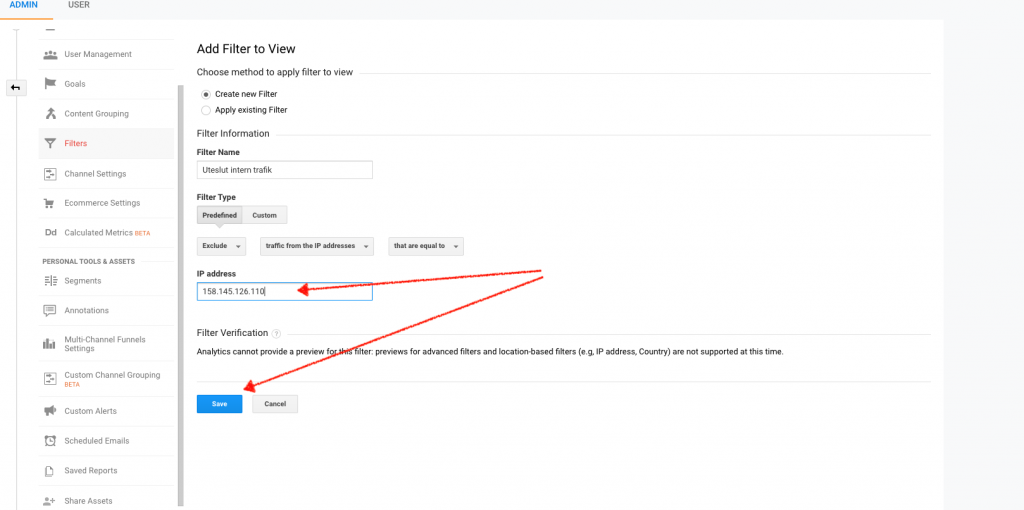Click the Channel Settings icon
The height and width of the screenshot is (510, 1024).
pos(50,174)
